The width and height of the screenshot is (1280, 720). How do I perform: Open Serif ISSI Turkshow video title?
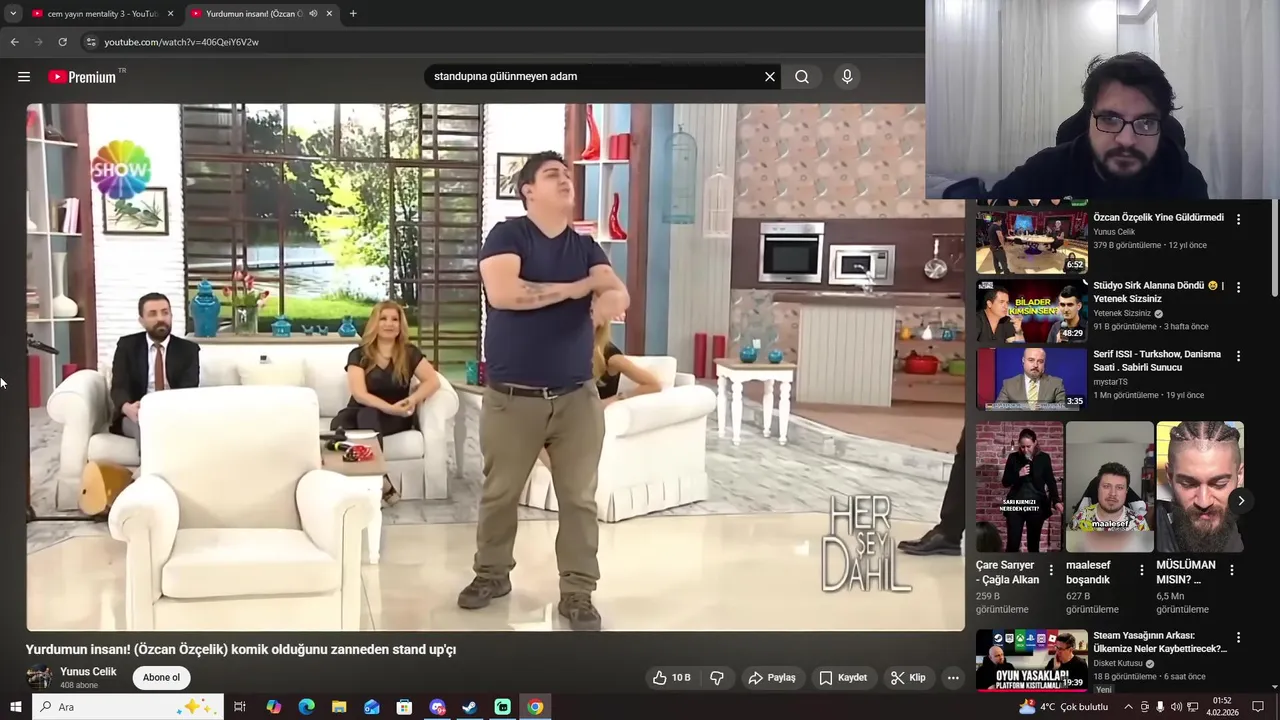(1157, 361)
